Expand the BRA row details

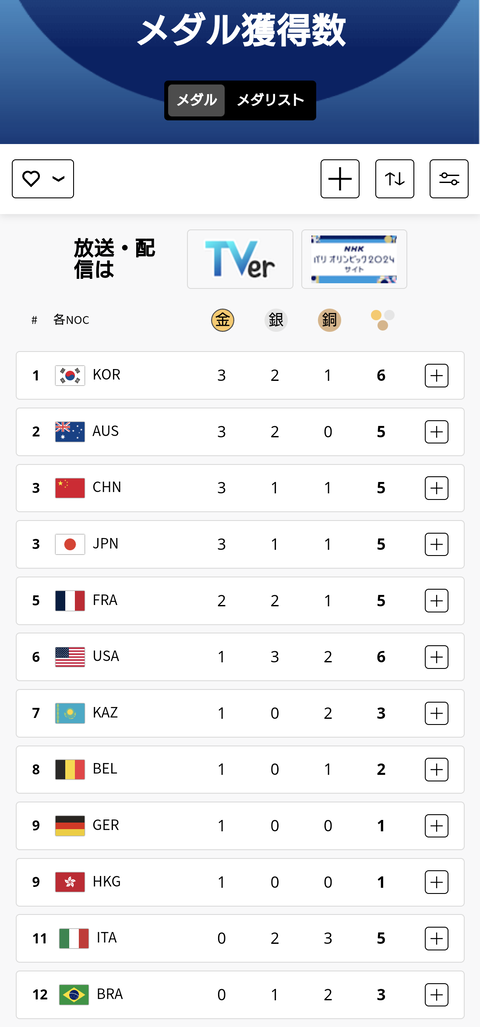[x=437, y=995]
